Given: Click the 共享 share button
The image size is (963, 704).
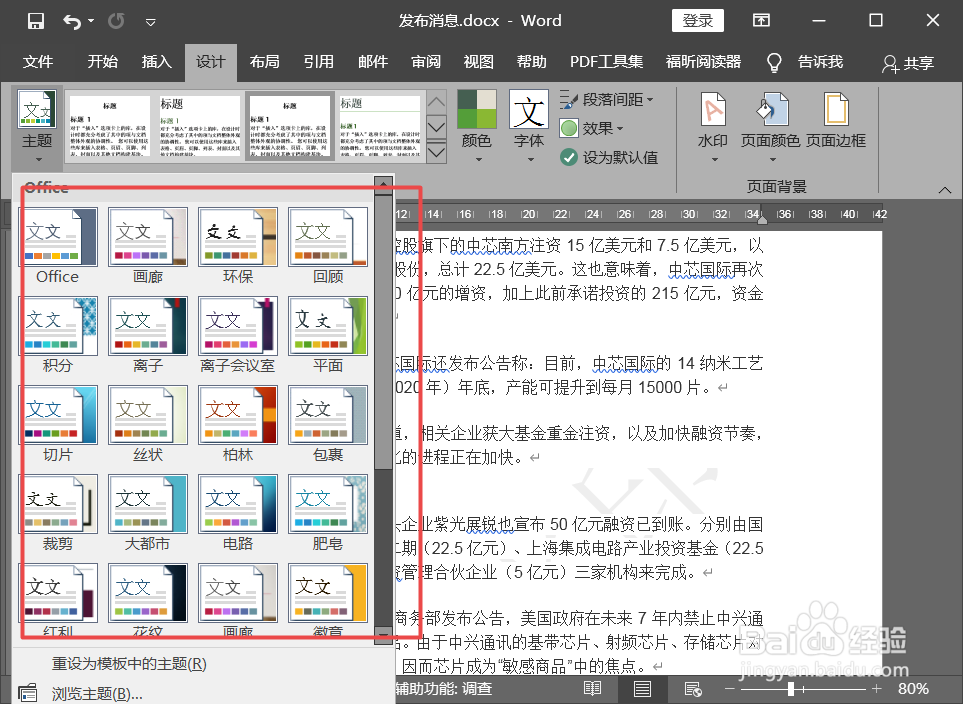Looking at the screenshot, I should [908, 63].
